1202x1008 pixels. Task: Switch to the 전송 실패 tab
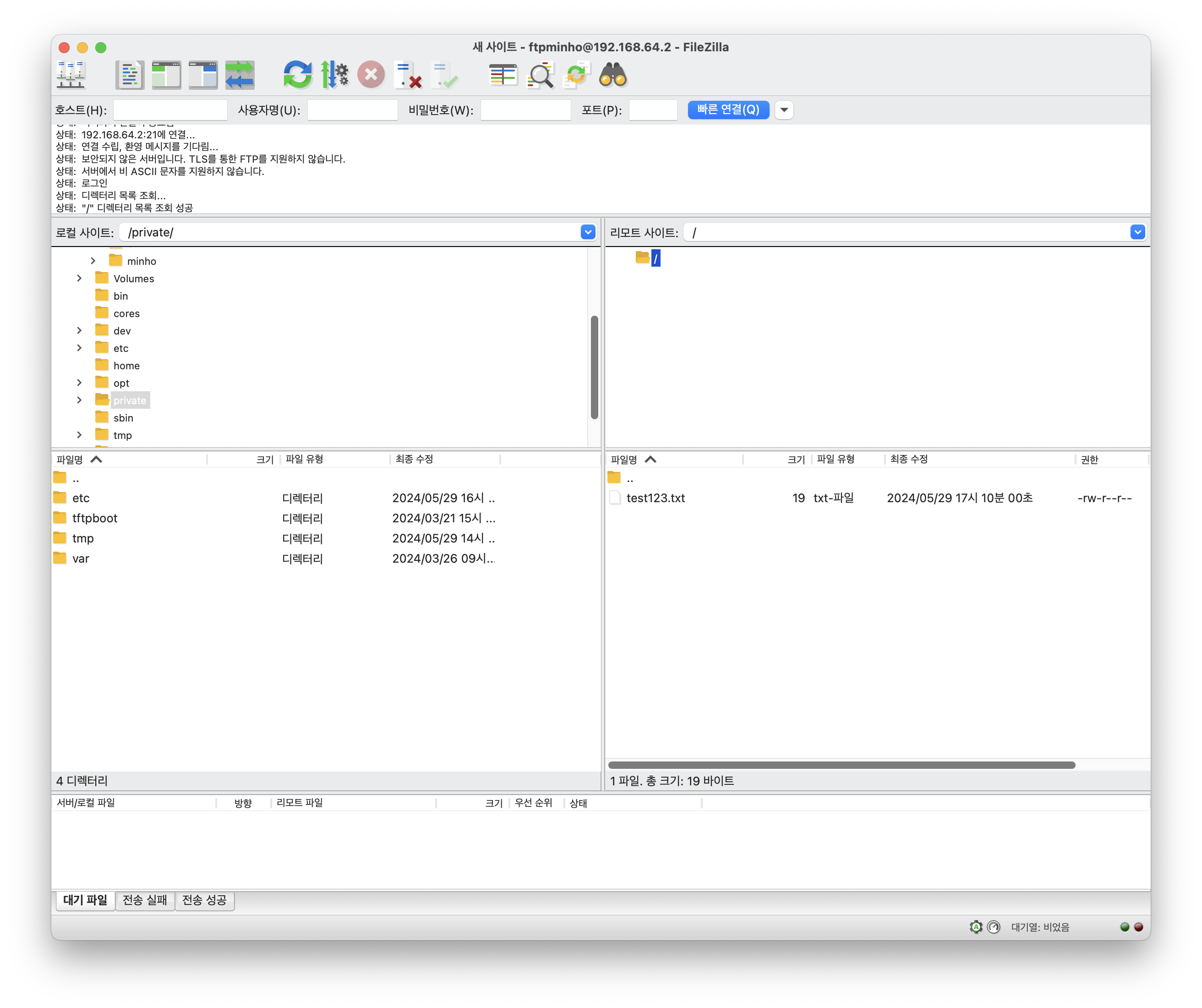point(145,900)
